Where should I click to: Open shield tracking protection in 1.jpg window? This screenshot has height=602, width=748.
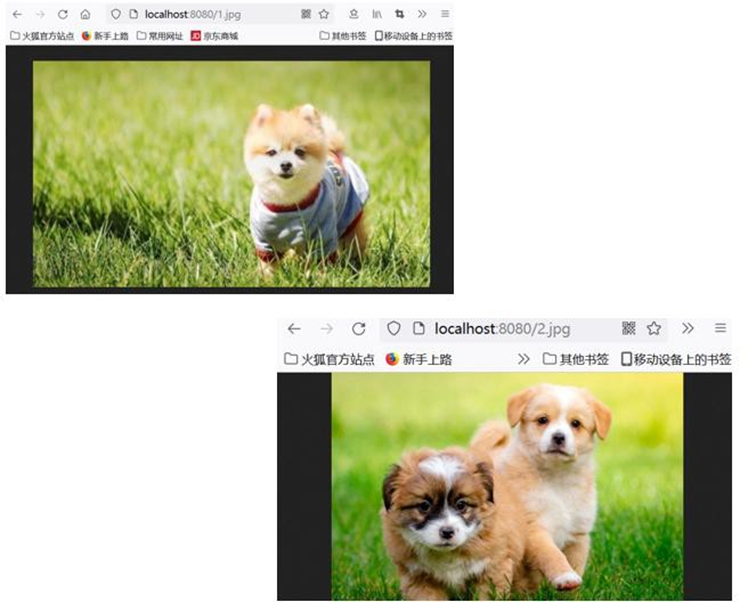coord(115,14)
